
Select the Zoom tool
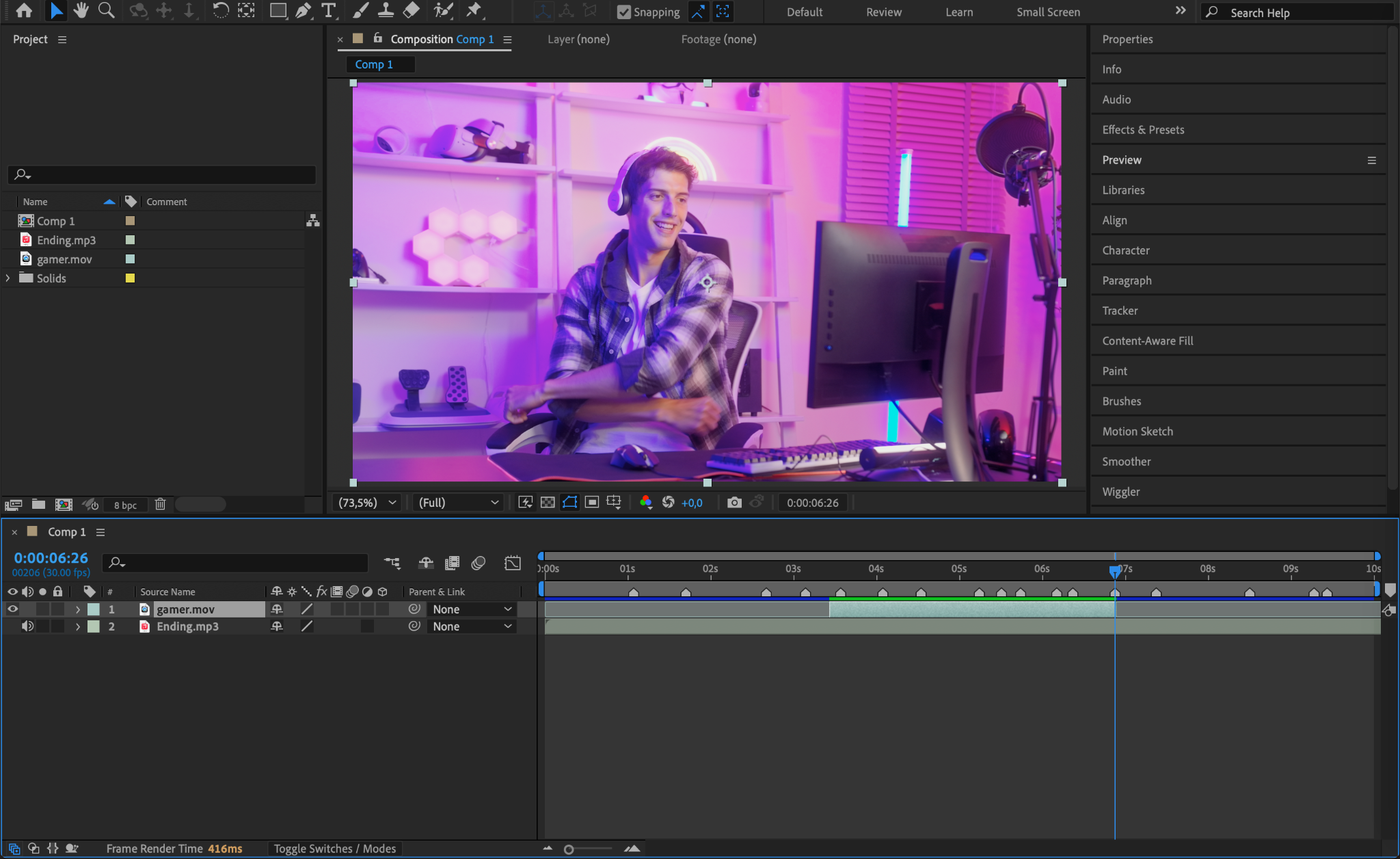pyautogui.click(x=106, y=10)
